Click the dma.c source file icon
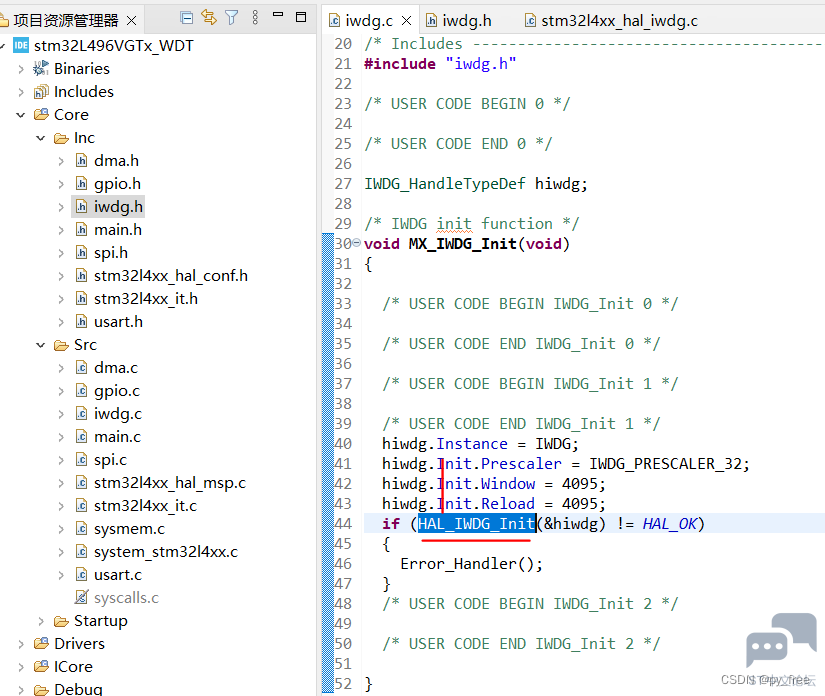825x696 pixels. [81, 367]
